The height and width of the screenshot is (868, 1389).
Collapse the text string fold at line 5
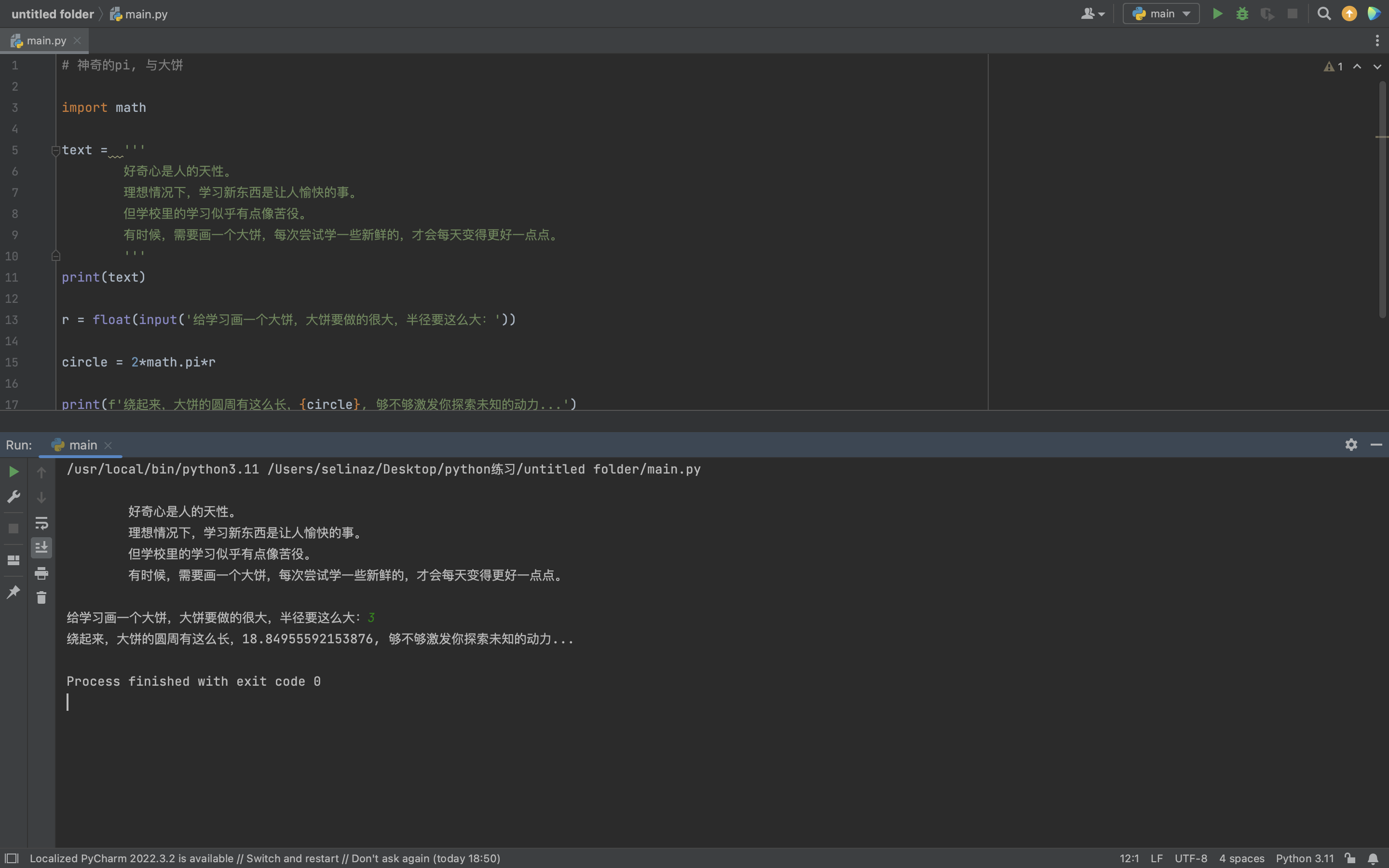(55, 150)
